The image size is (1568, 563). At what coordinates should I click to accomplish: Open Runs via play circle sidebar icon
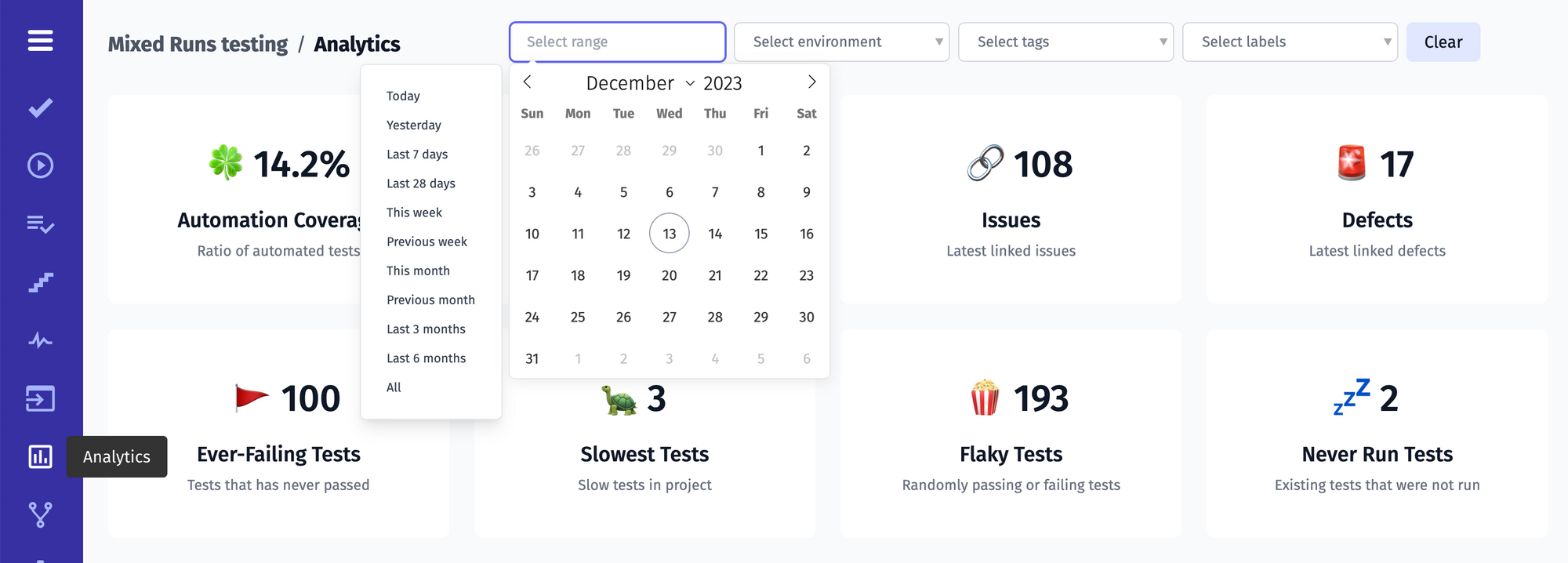pos(41,165)
